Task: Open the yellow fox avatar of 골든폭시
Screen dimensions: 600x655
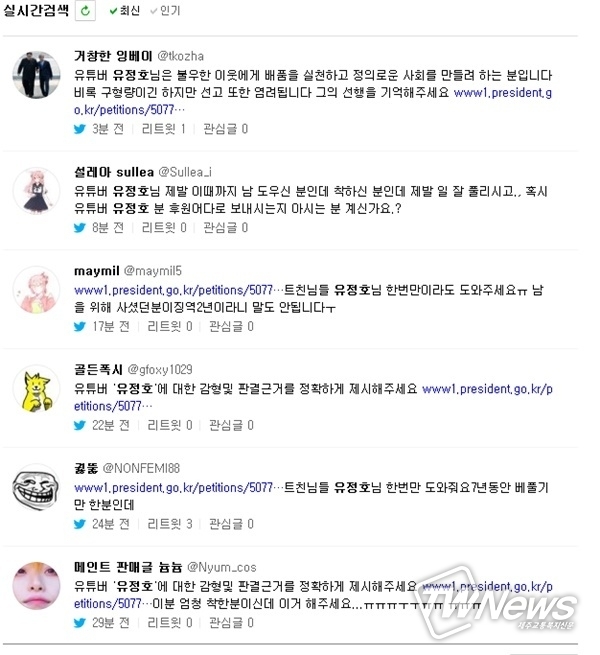Action: coord(36,388)
